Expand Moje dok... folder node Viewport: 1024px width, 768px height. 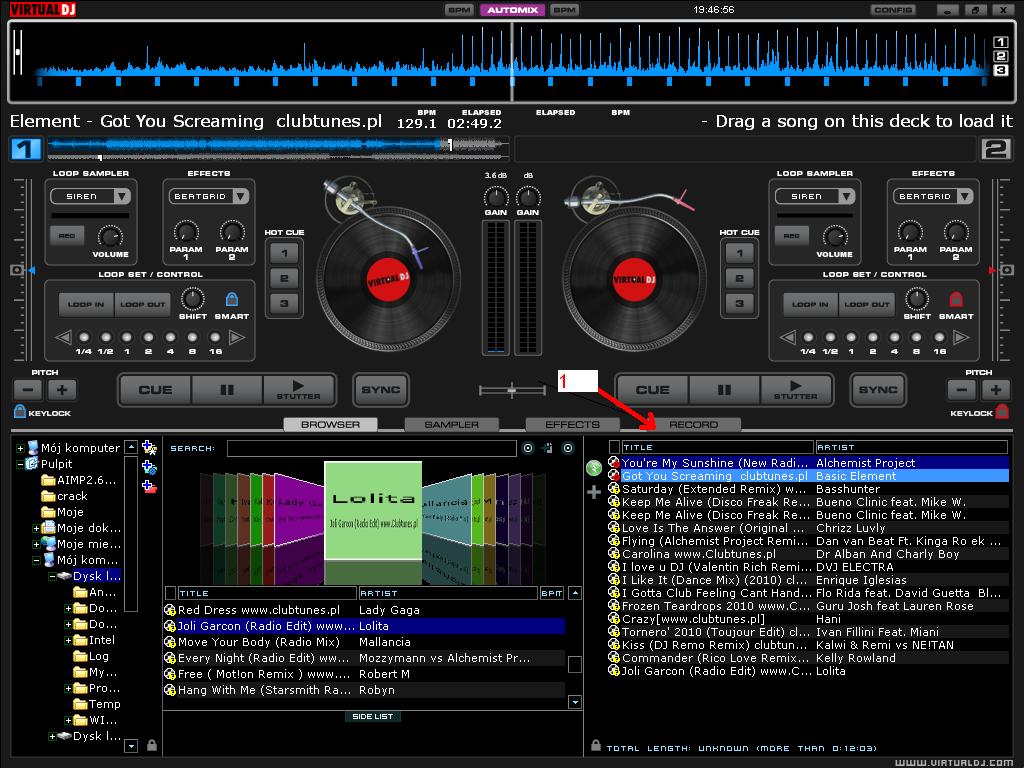click(36, 528)
